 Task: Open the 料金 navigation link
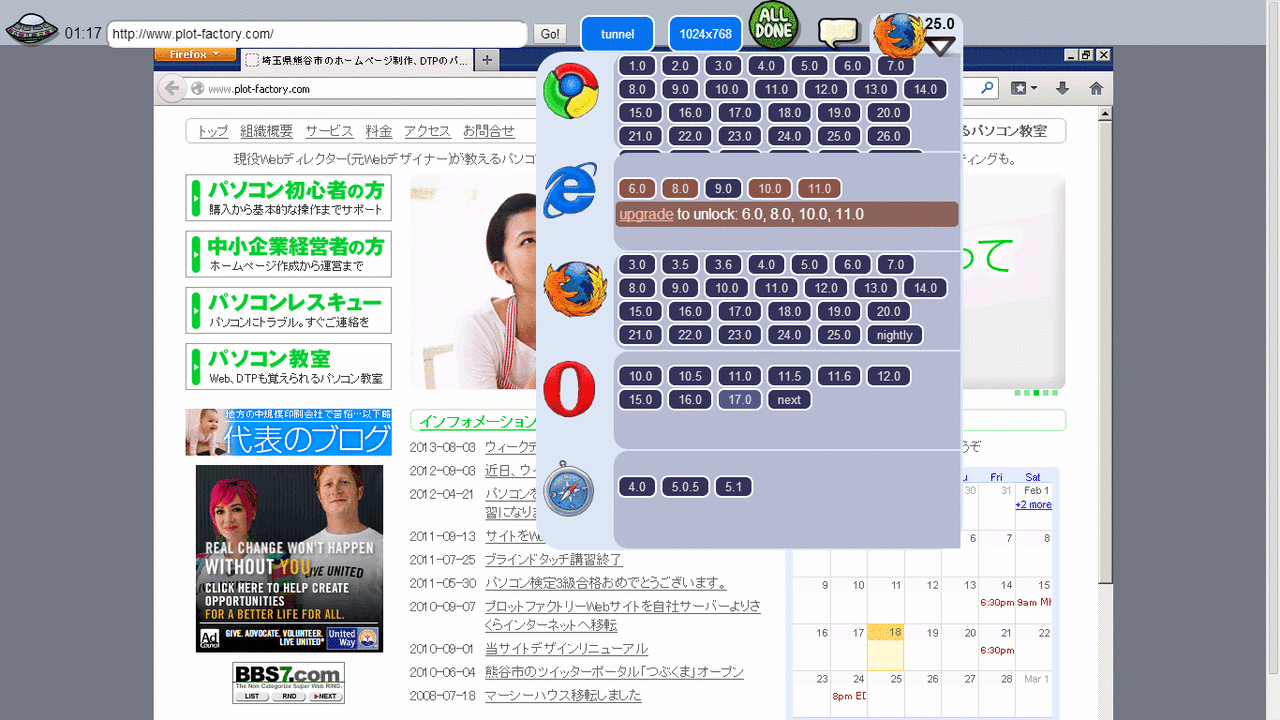coord(379,131)
